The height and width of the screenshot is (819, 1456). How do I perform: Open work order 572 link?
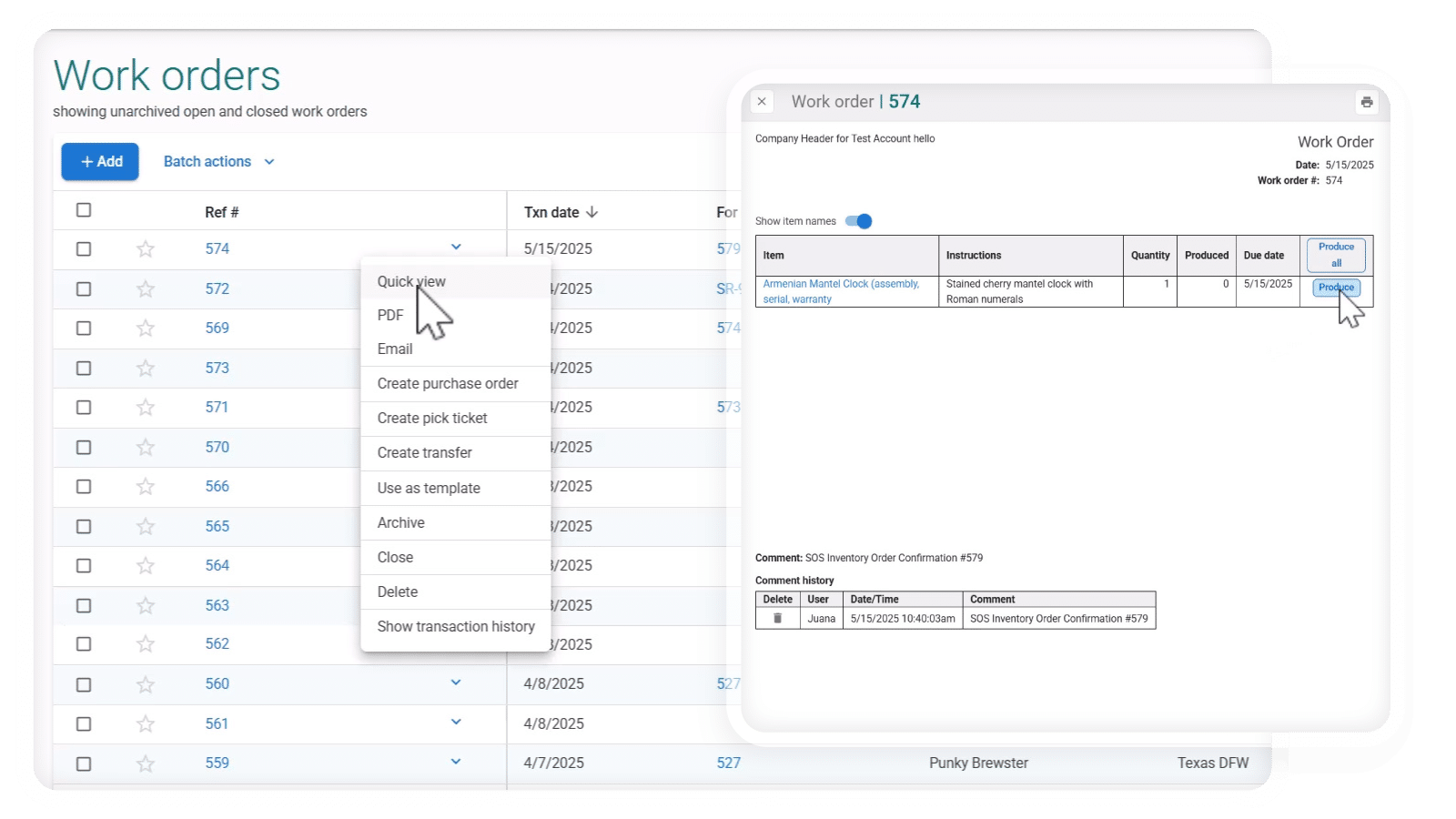pos(217,289)
